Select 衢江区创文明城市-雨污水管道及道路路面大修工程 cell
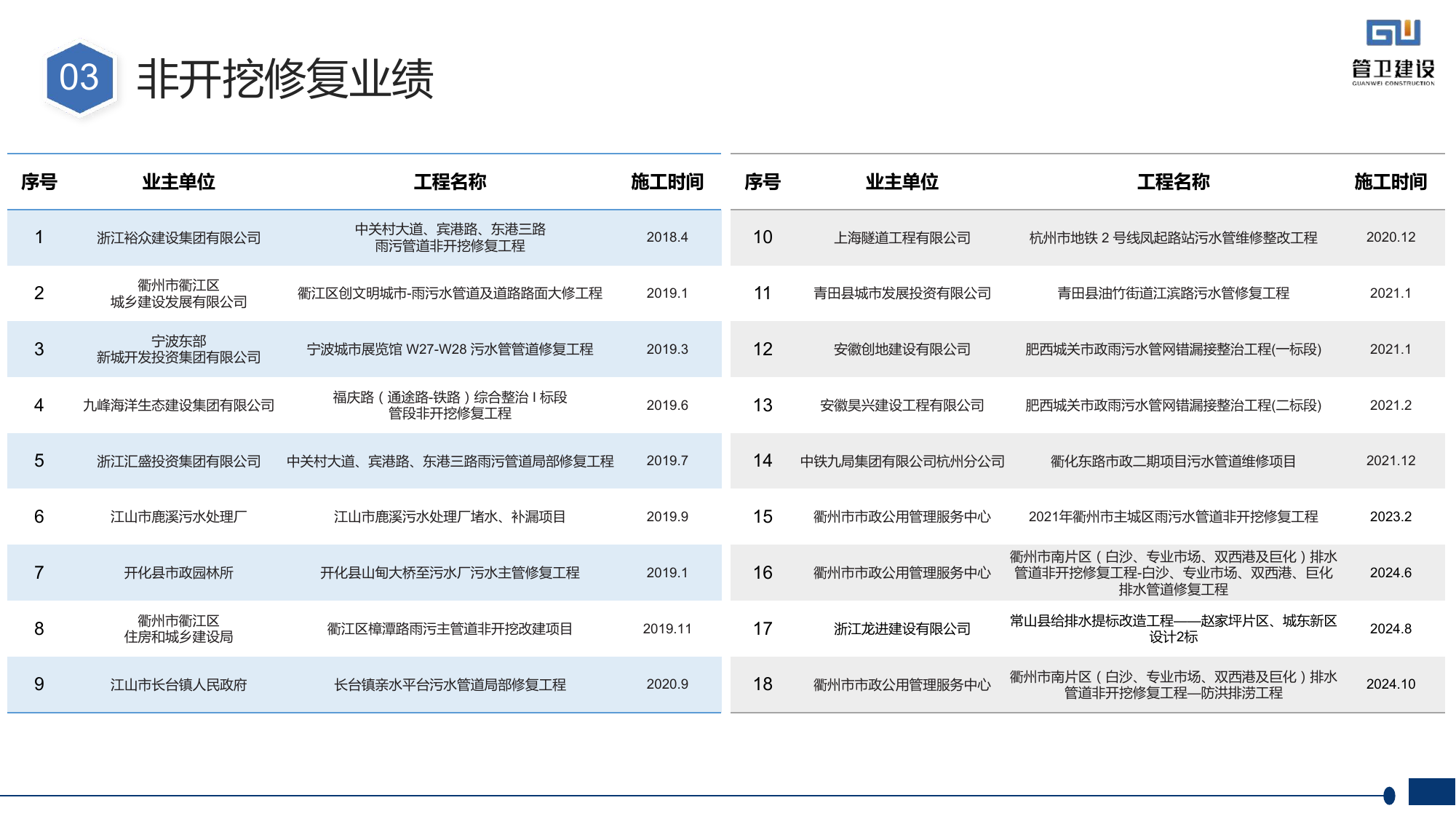This screenshot has width=1456, height=819. pyautogui.click(x=450, y=293)
